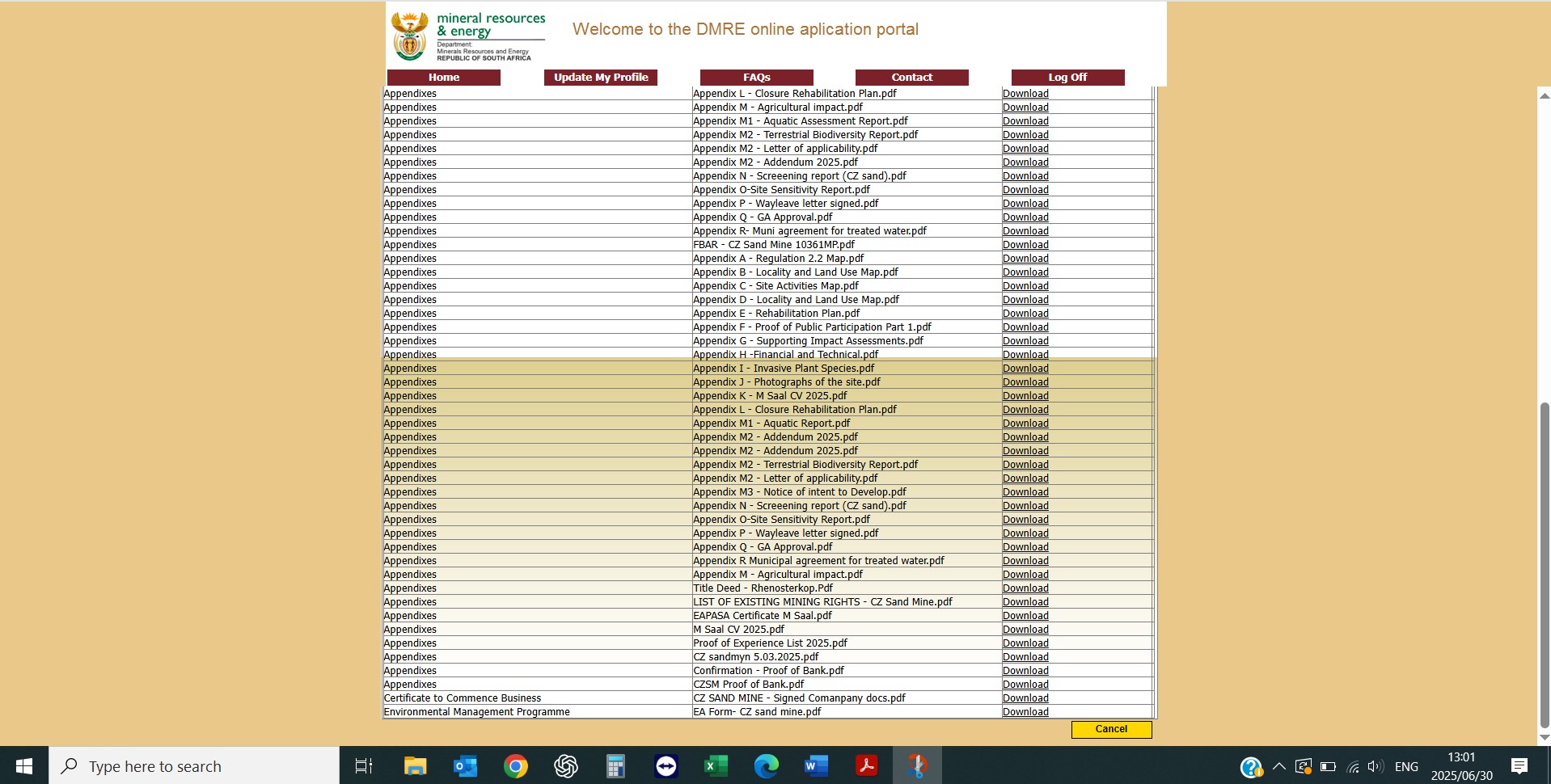Screen dimensions: 1551x784
Task: Switch to Microsoft Edge
Action: pos(766,765)
